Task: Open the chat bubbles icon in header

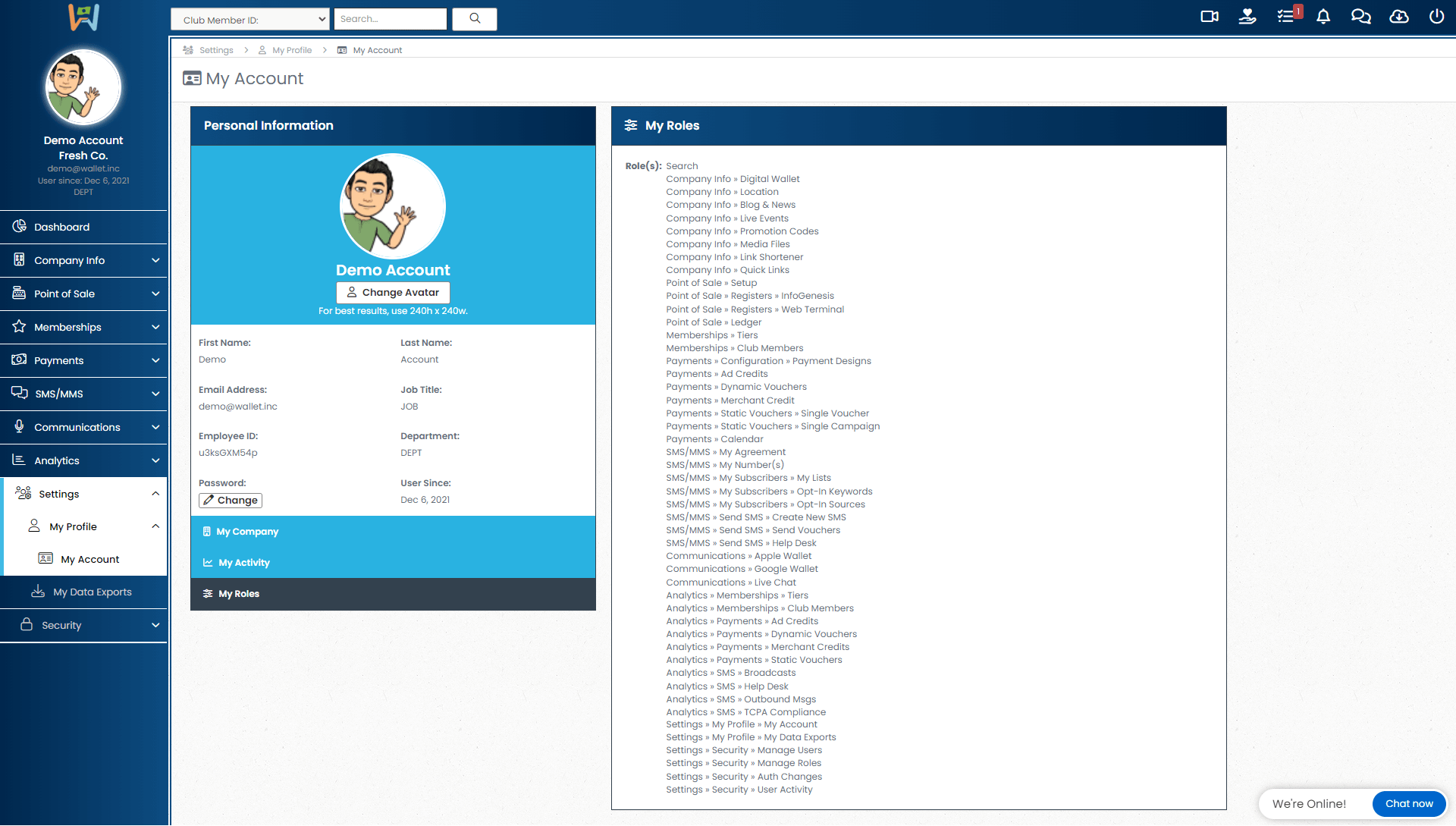Action: coord(1361,17)
